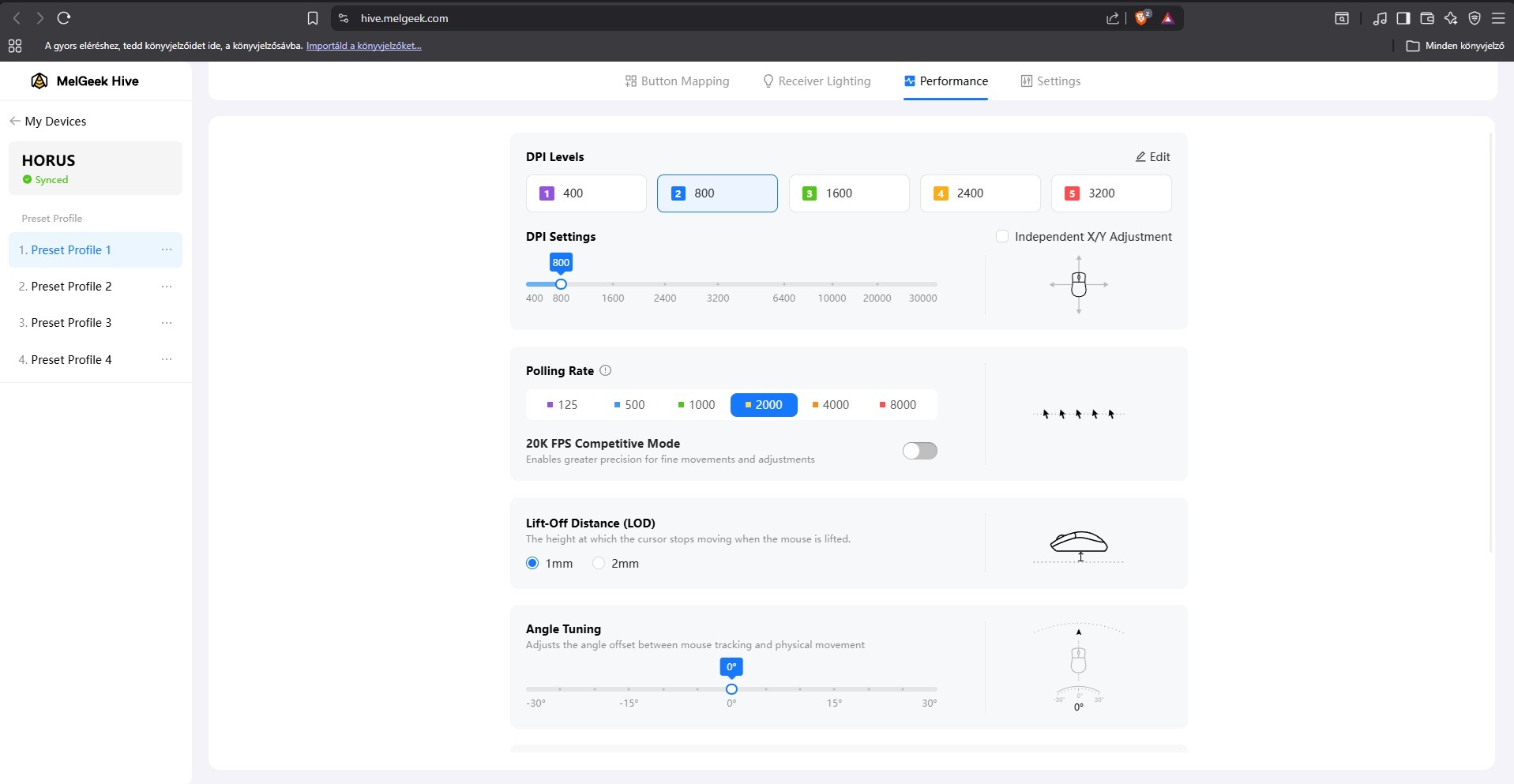Switch to the Button Mapping tab
Screen dimensions: 1514x784
point(677,81)
